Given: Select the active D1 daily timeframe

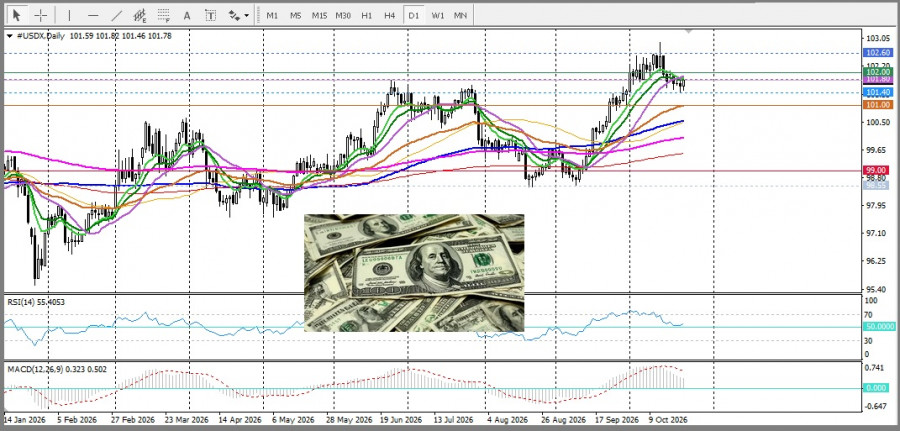Looking at the screenshot, I should pos(414,15).
